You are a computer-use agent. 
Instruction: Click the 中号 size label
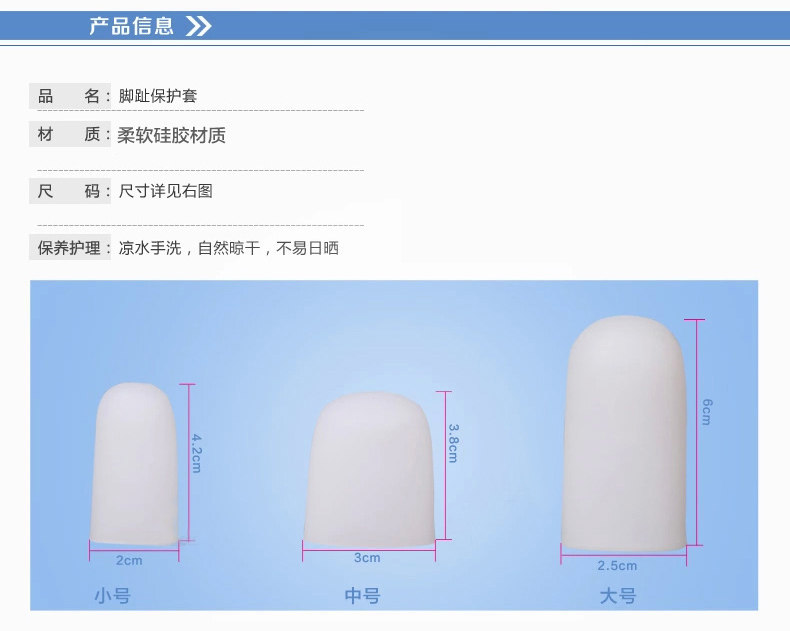(x=363, y=596)
